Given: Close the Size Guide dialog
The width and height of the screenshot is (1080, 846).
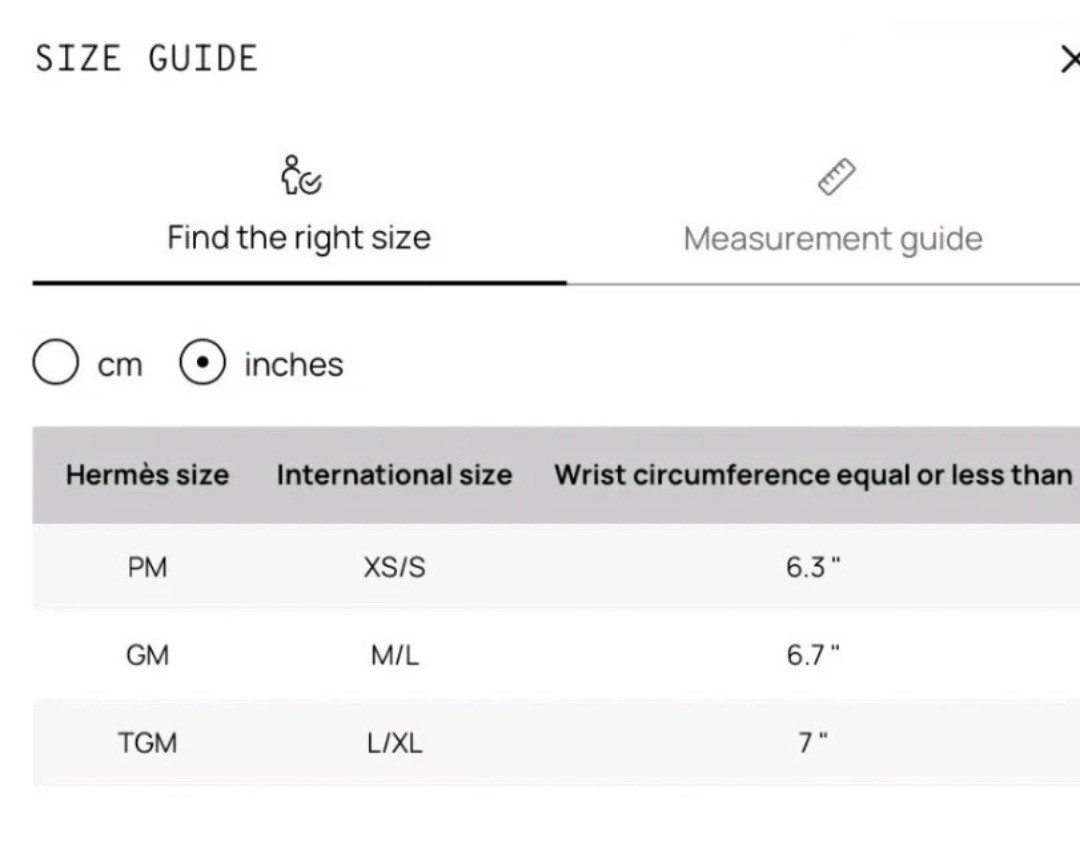Looking at the screenshot, I should 1070,59.
